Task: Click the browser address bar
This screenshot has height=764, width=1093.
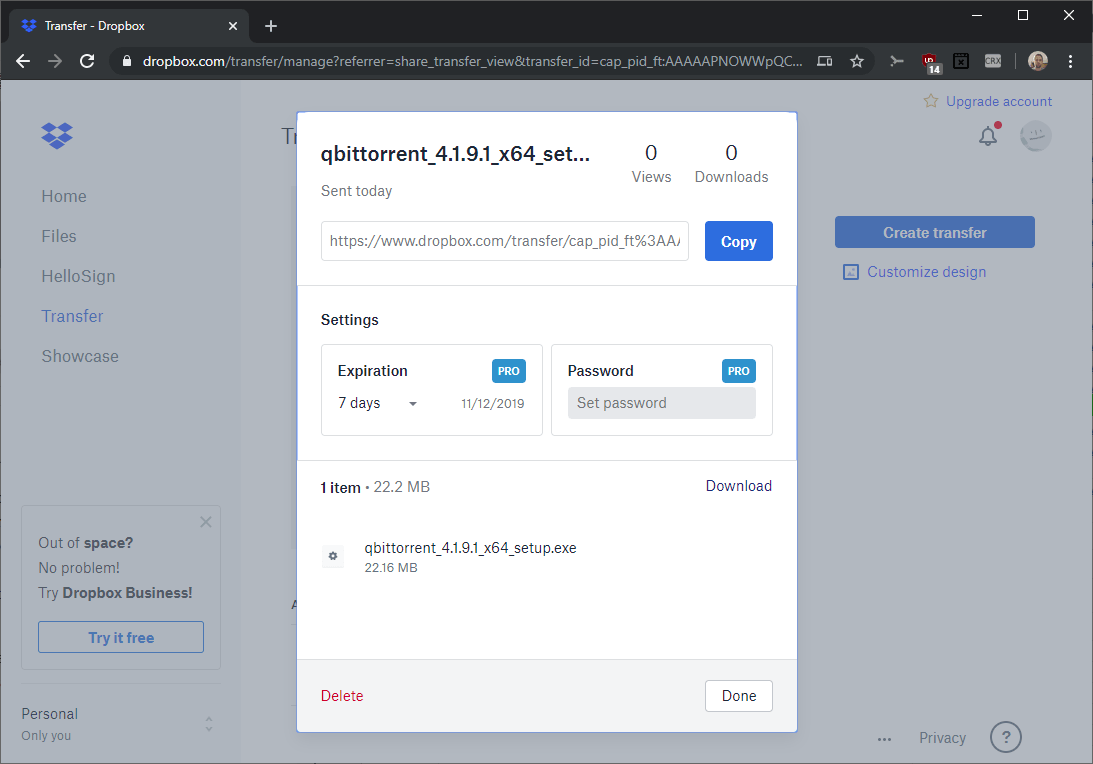Action: [x=472, y=61]
